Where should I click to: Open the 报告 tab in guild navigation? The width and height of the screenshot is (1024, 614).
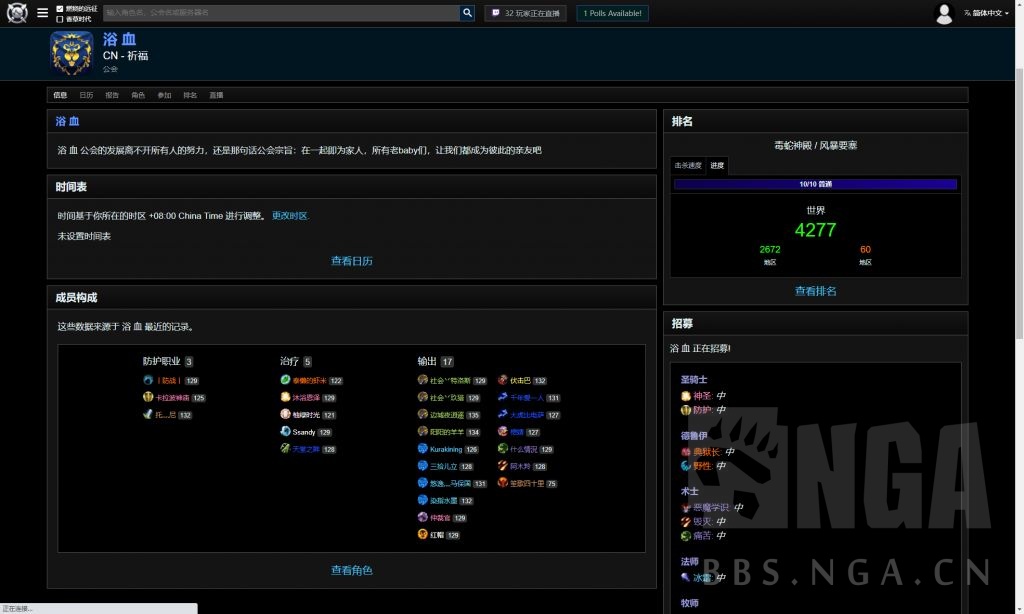[x=112, y=95]
